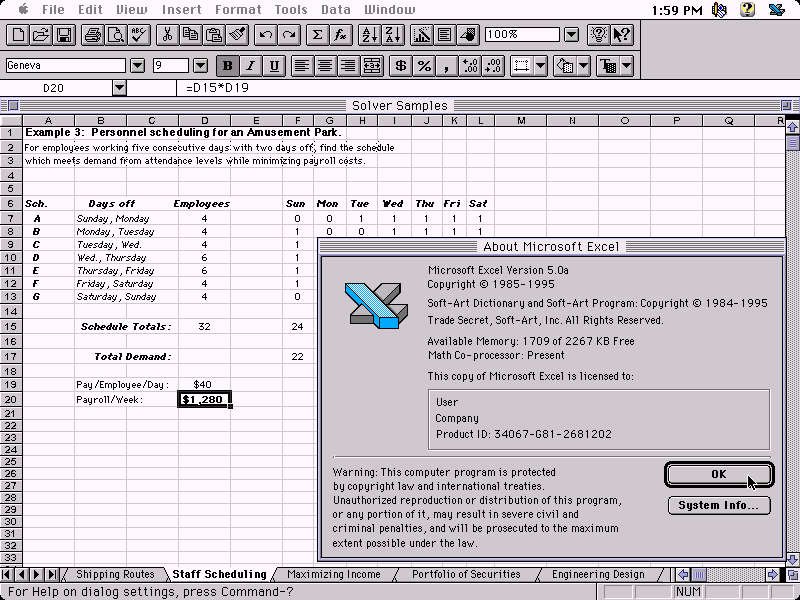Sort ascending with the A-Z icon
The image size is (800, 600).
369,35
